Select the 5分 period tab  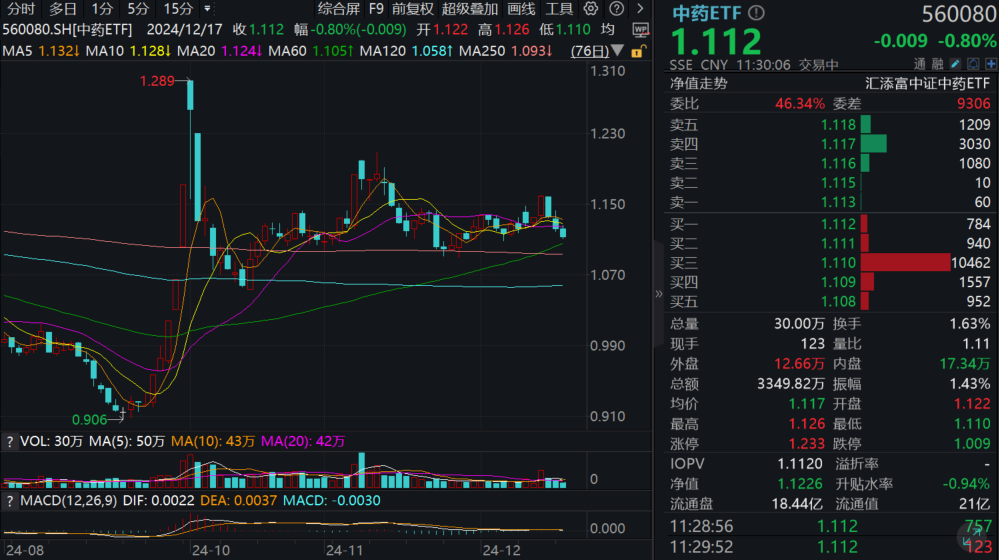138,9
